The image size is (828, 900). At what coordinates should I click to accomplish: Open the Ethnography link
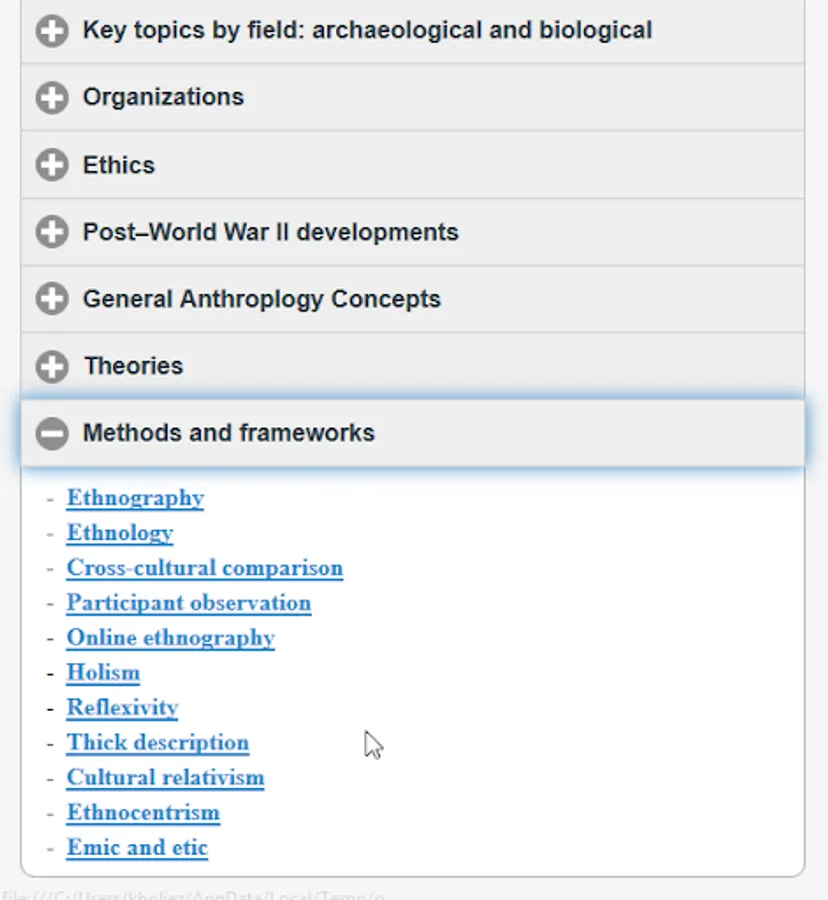[x=135, y=498]
